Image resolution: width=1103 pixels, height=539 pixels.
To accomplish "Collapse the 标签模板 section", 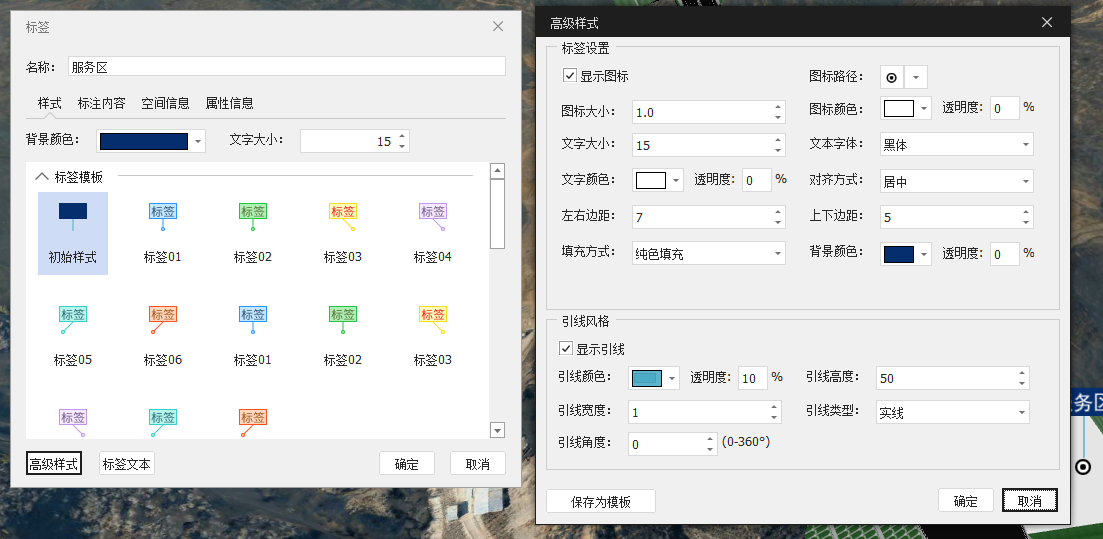I will [x=42, y=176].
